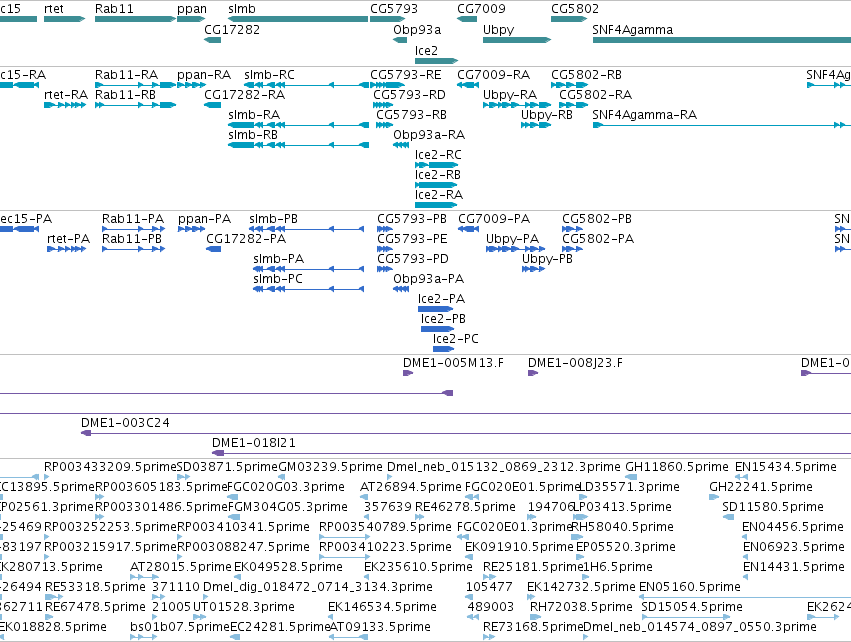Click the CG5802-PA protein label
The image size is (851, 642).
pyautogui.click(x=598, y=239)
